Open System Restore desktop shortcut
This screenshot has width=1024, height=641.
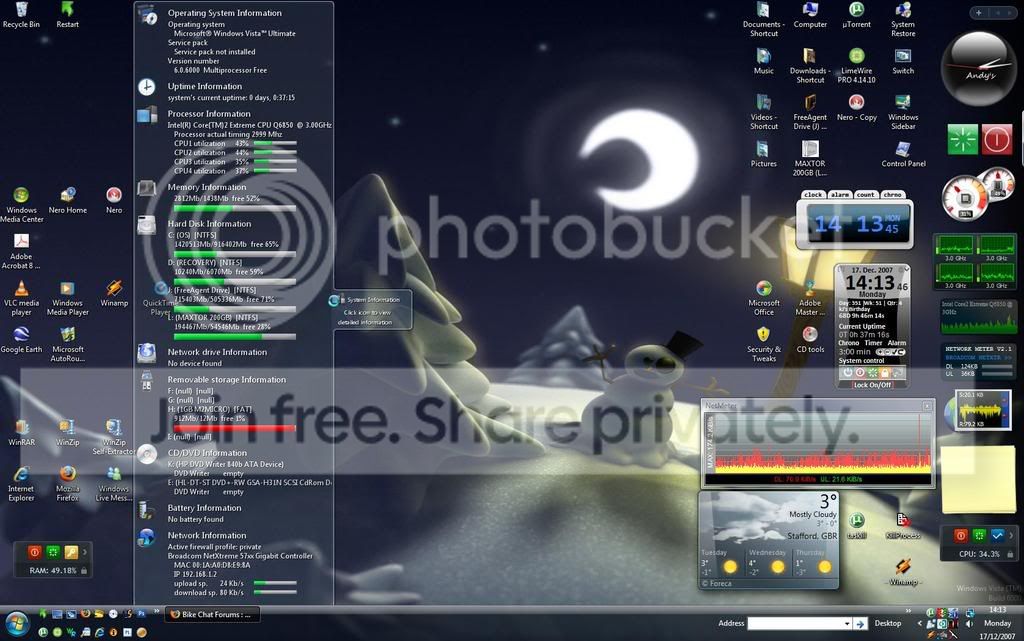coord(903,20)
